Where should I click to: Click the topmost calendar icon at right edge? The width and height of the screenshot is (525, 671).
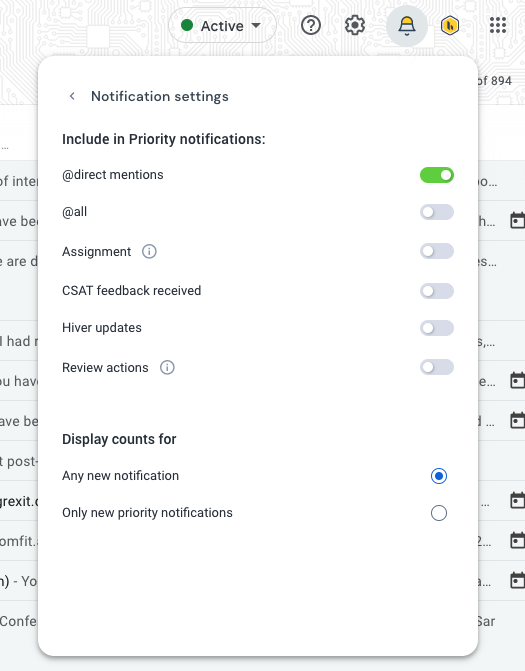click(x=518, y=221)
